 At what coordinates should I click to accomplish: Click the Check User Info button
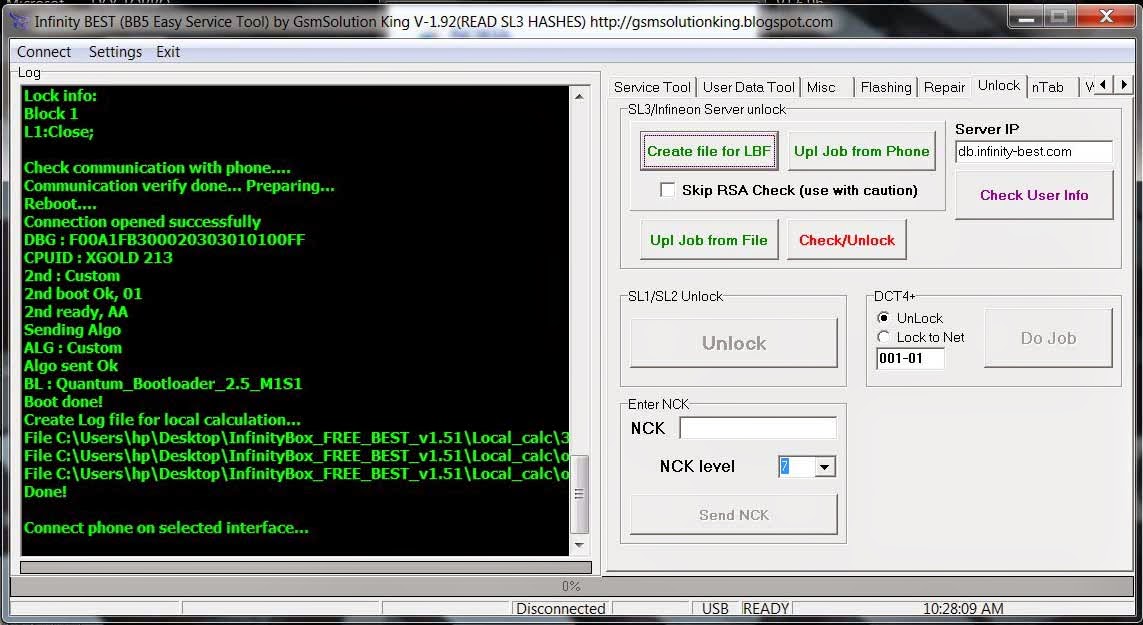[x=1034, y=195]
